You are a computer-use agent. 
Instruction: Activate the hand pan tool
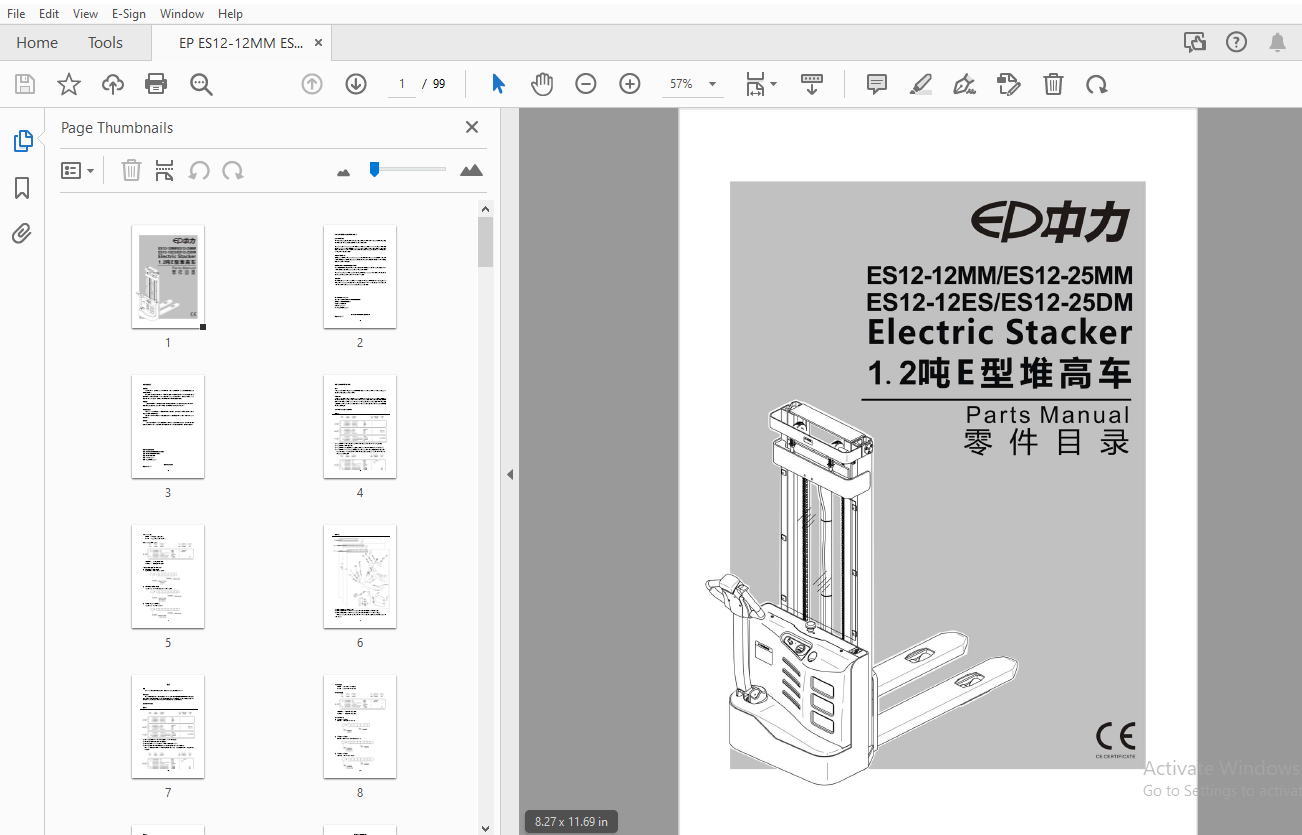click(542, 84)
